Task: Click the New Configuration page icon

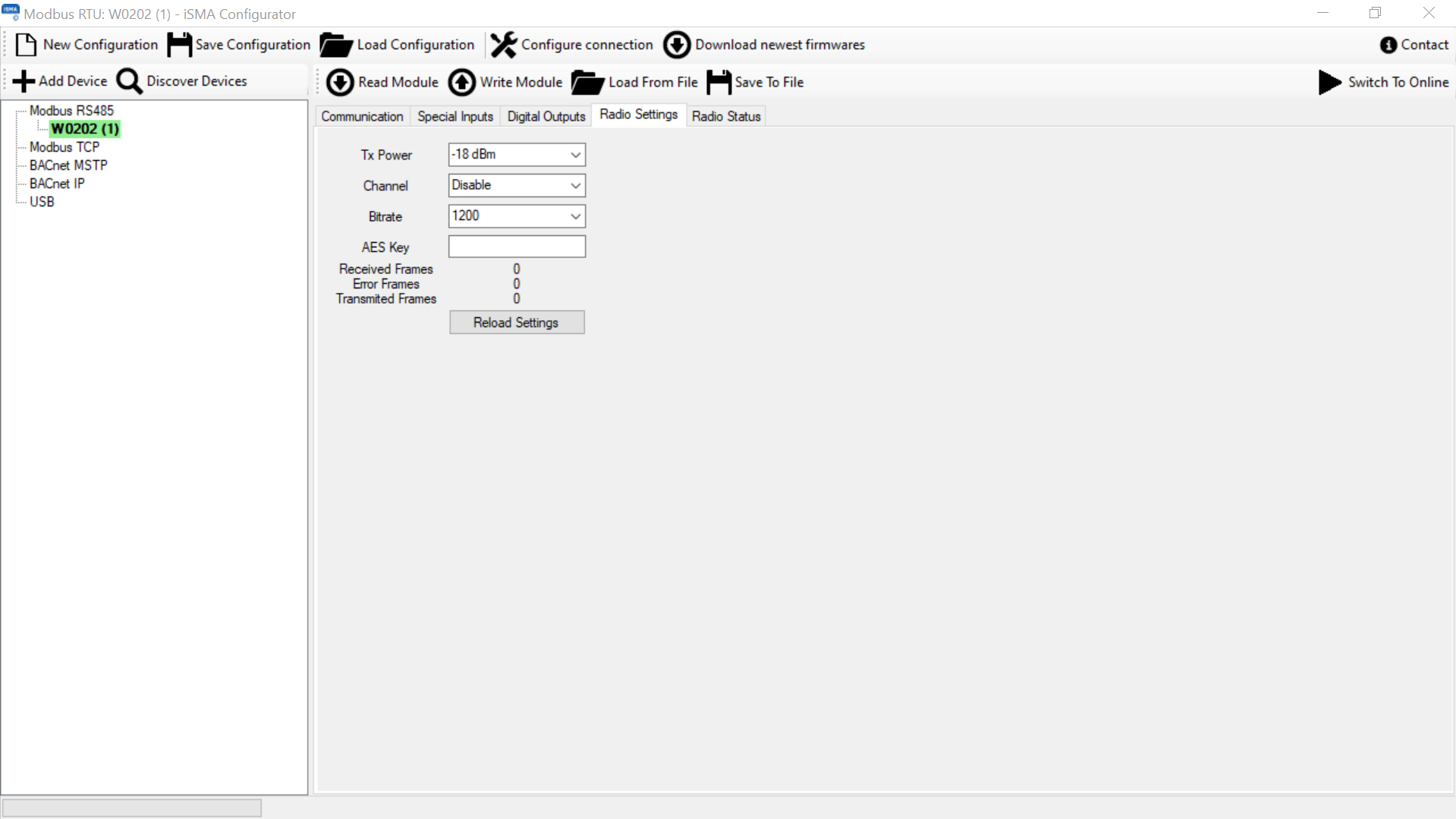Action: (26, 45)
